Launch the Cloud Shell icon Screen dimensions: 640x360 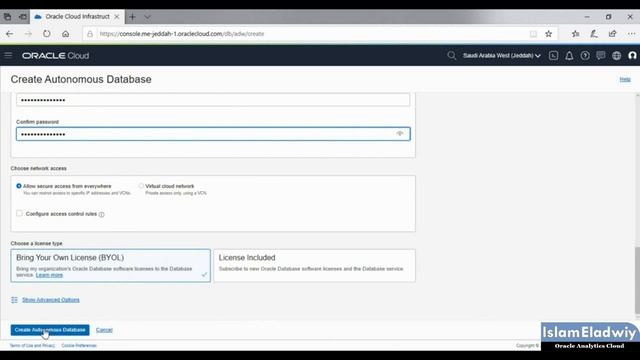click(x=553, y=56)
